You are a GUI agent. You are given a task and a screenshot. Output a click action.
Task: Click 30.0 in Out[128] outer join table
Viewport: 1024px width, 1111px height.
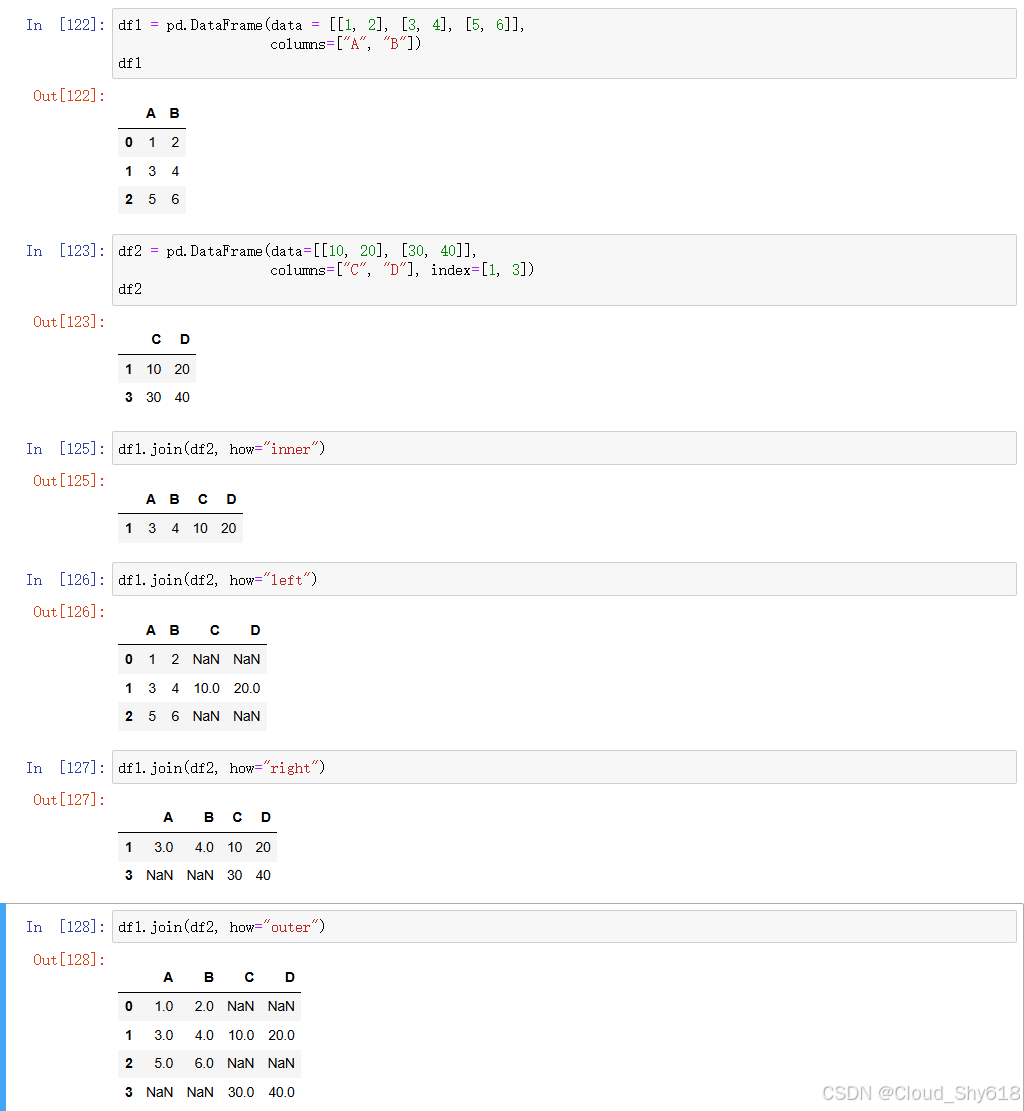(241, 1092)
